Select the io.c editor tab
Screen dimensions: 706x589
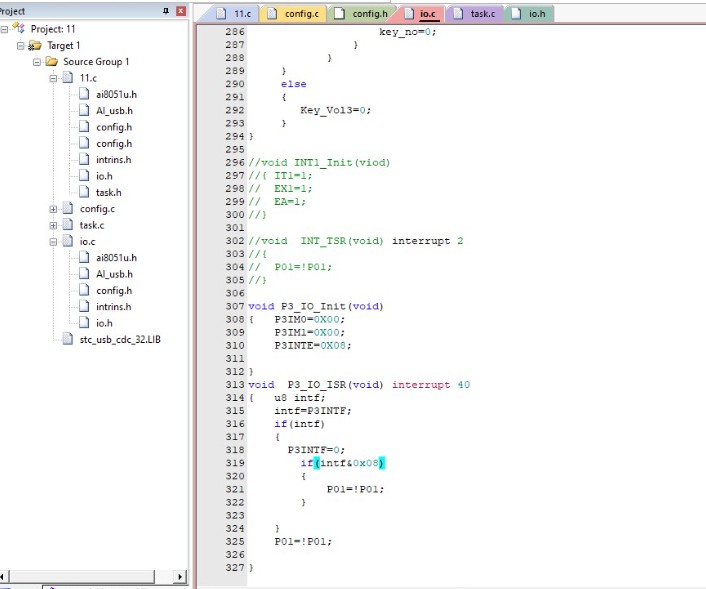421,14
